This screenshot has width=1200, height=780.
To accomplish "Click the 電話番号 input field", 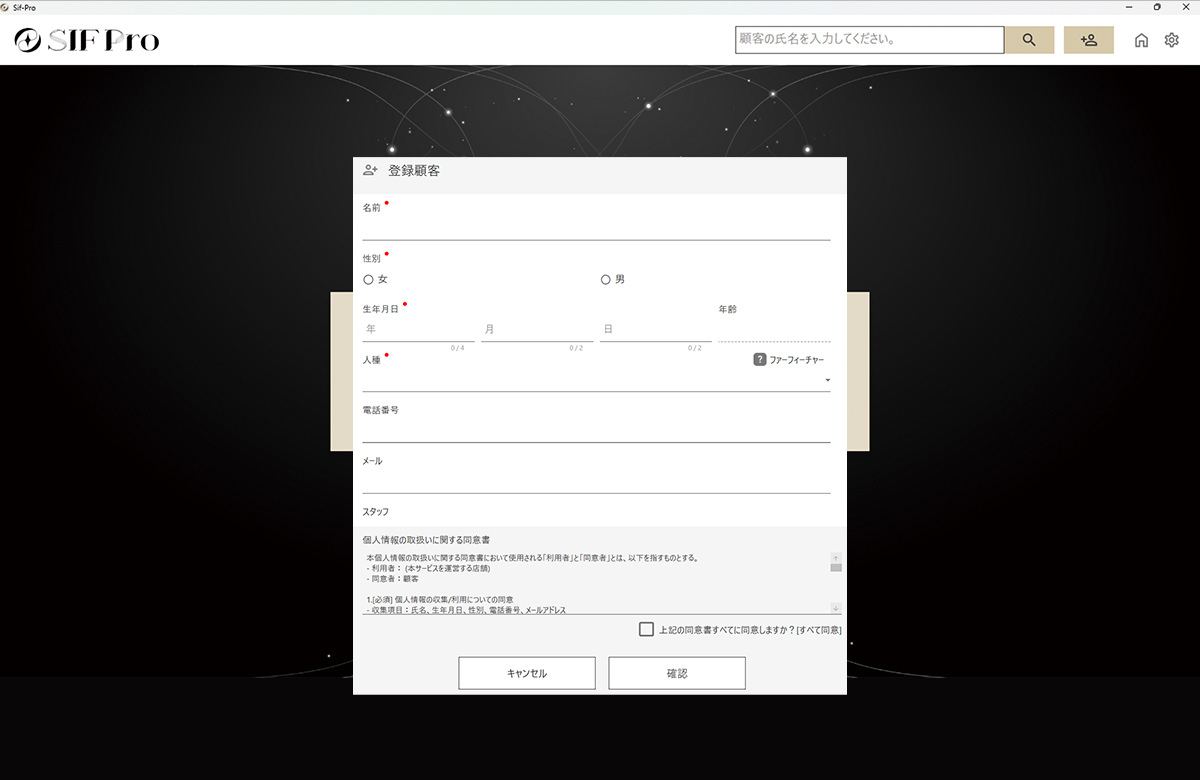I will coord(596,431).
